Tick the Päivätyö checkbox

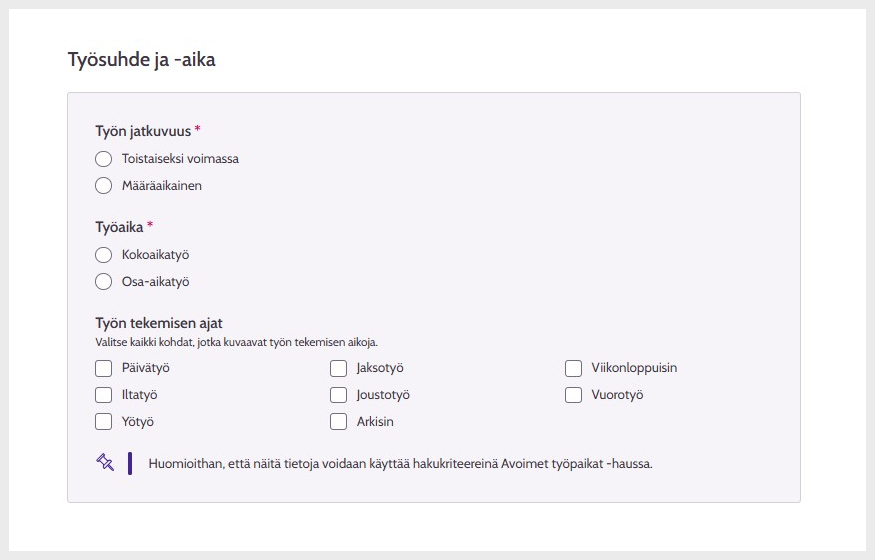(103, 368)
